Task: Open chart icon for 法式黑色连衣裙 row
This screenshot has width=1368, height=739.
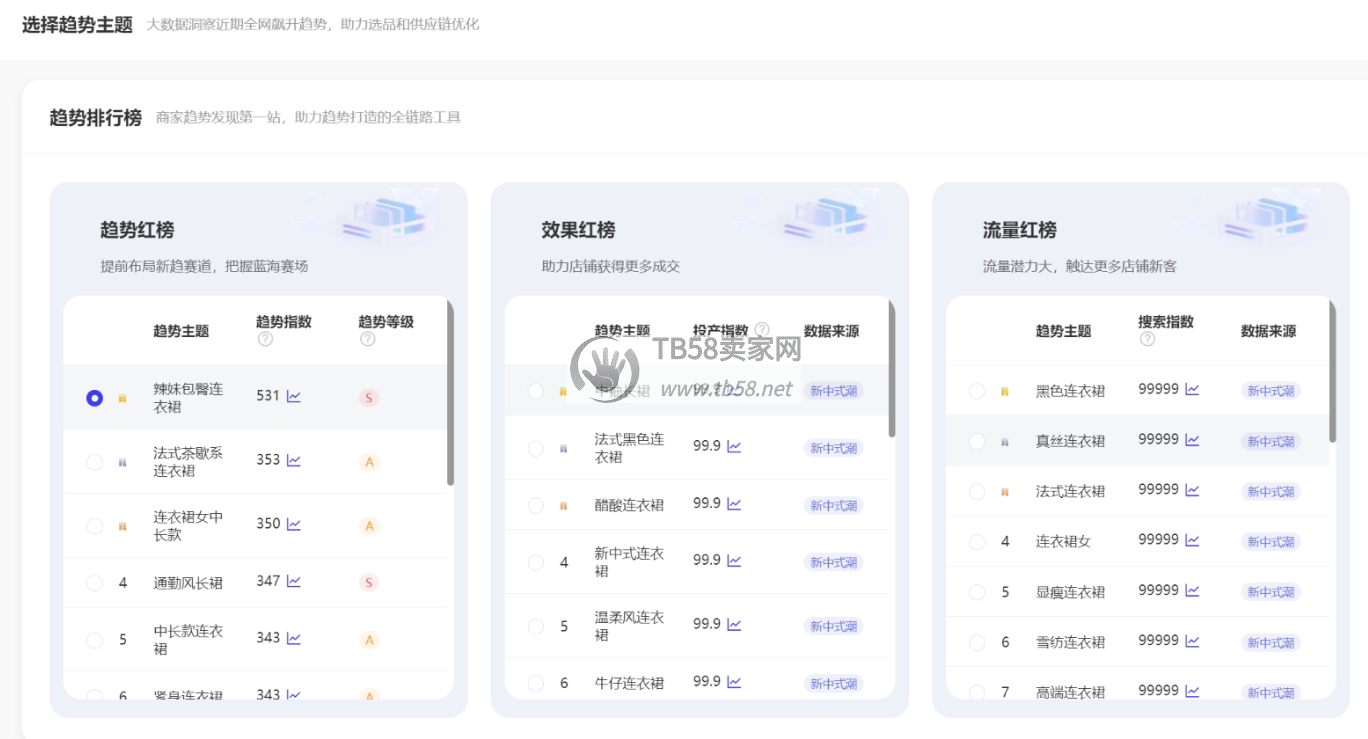Action: click(x=734, y=446)
